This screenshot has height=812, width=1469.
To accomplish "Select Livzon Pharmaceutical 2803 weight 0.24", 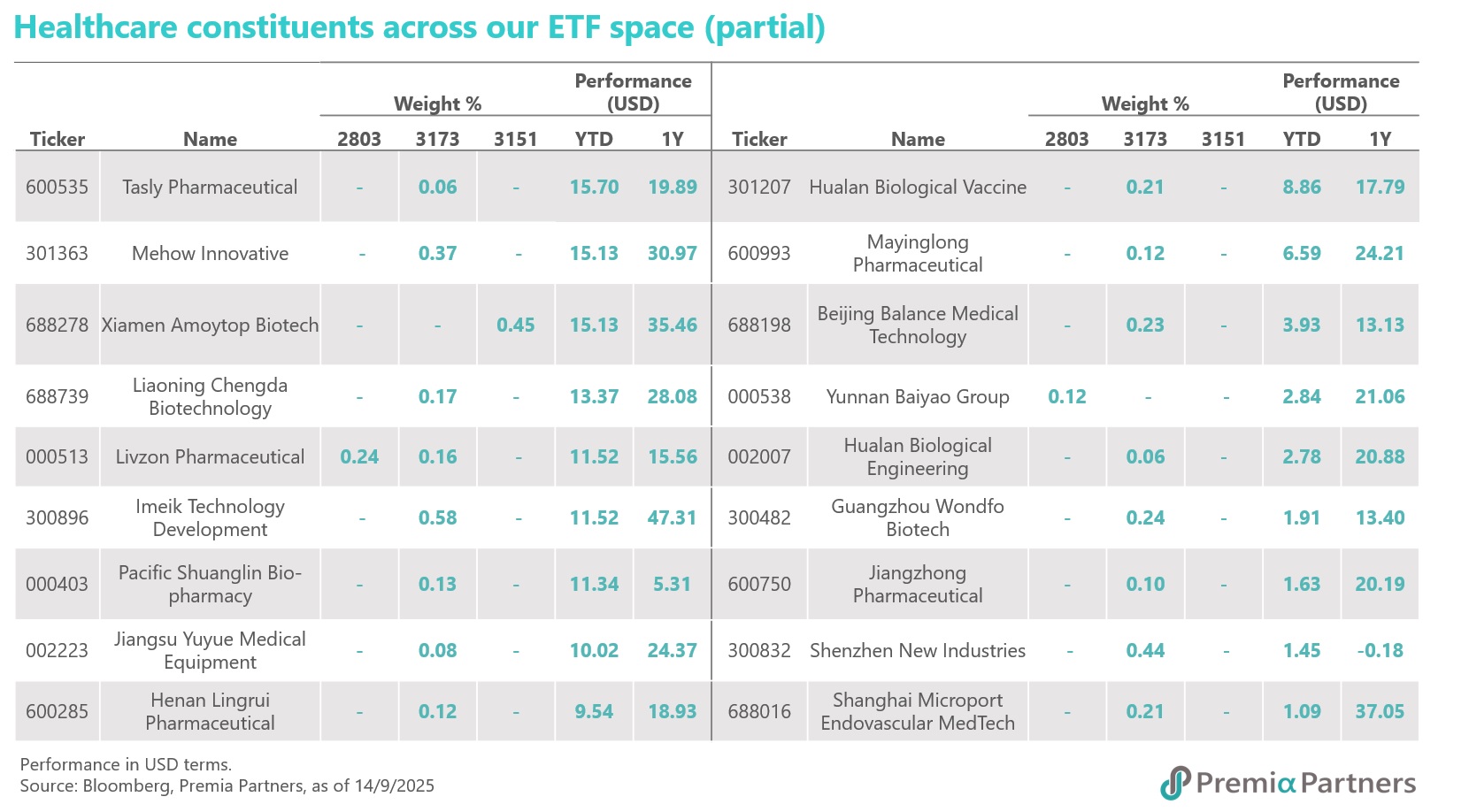I will [358, 457].
